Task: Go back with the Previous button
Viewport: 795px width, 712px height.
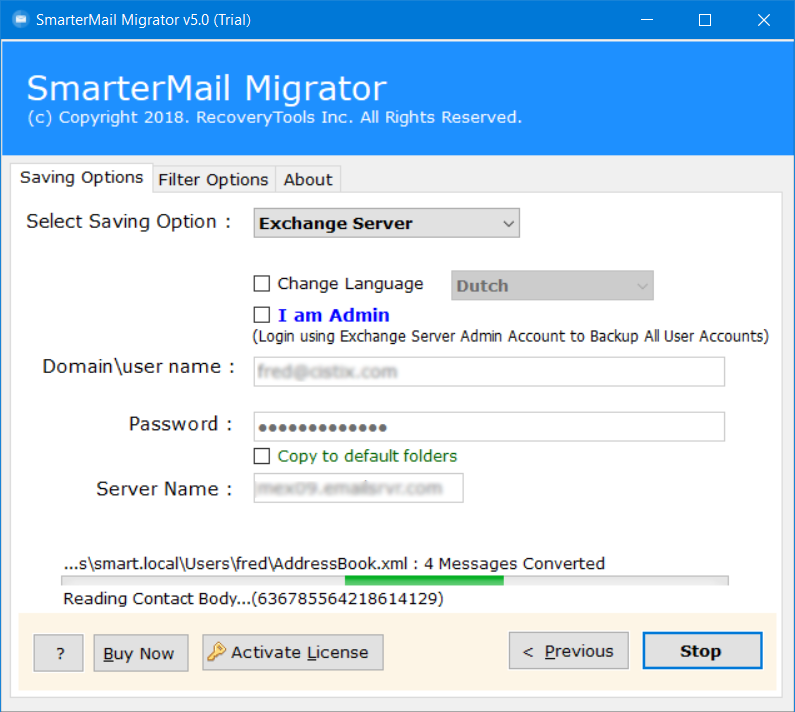Action: 568,651
